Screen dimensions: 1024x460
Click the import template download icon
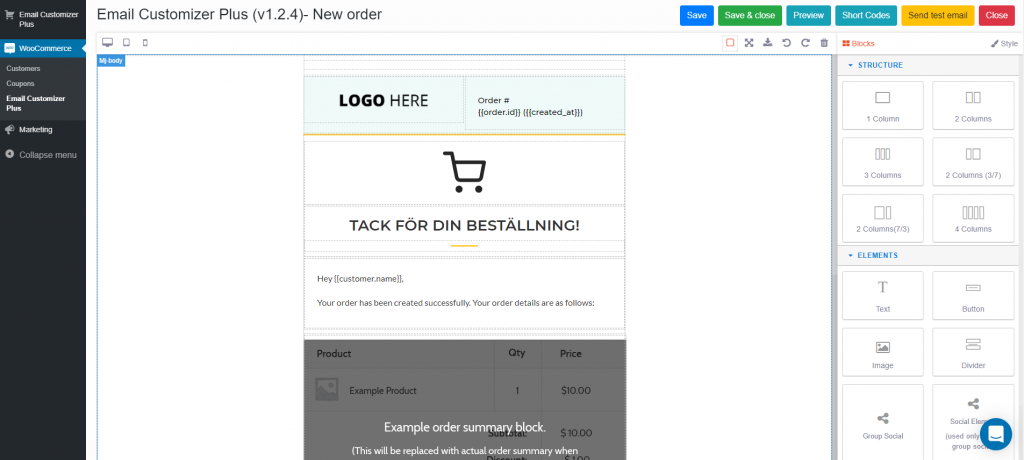(x=768, y=42)
